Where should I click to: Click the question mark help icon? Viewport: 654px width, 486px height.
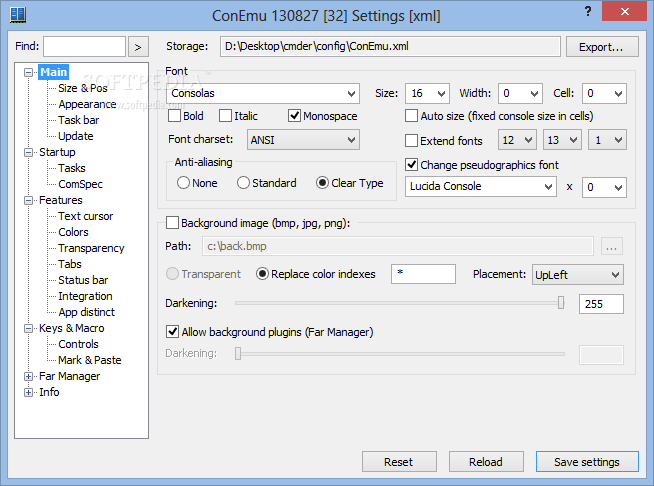tap(588, 11)
